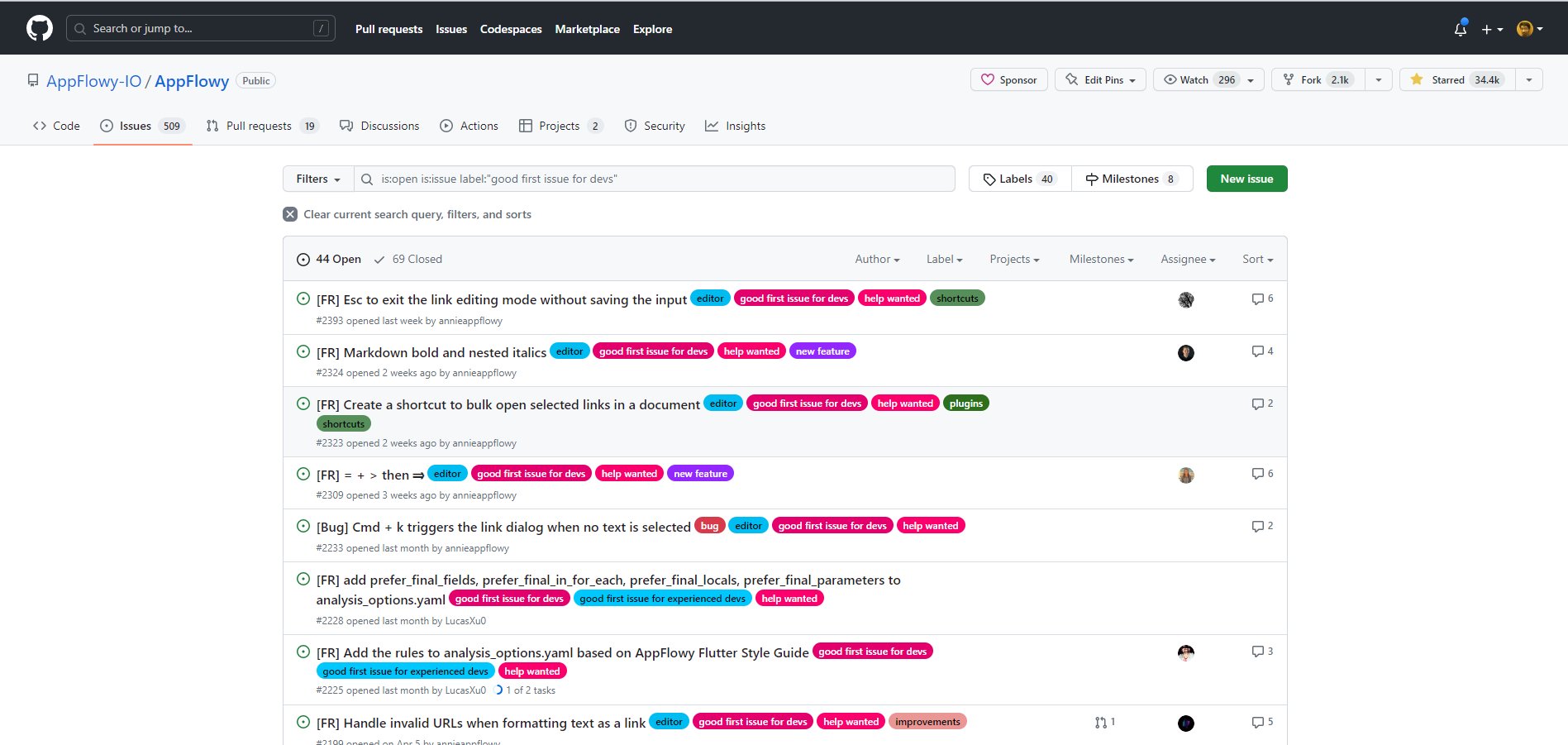The image size is (1568, 745).
Task: Focus the issue filter search field
Action: 655,179
